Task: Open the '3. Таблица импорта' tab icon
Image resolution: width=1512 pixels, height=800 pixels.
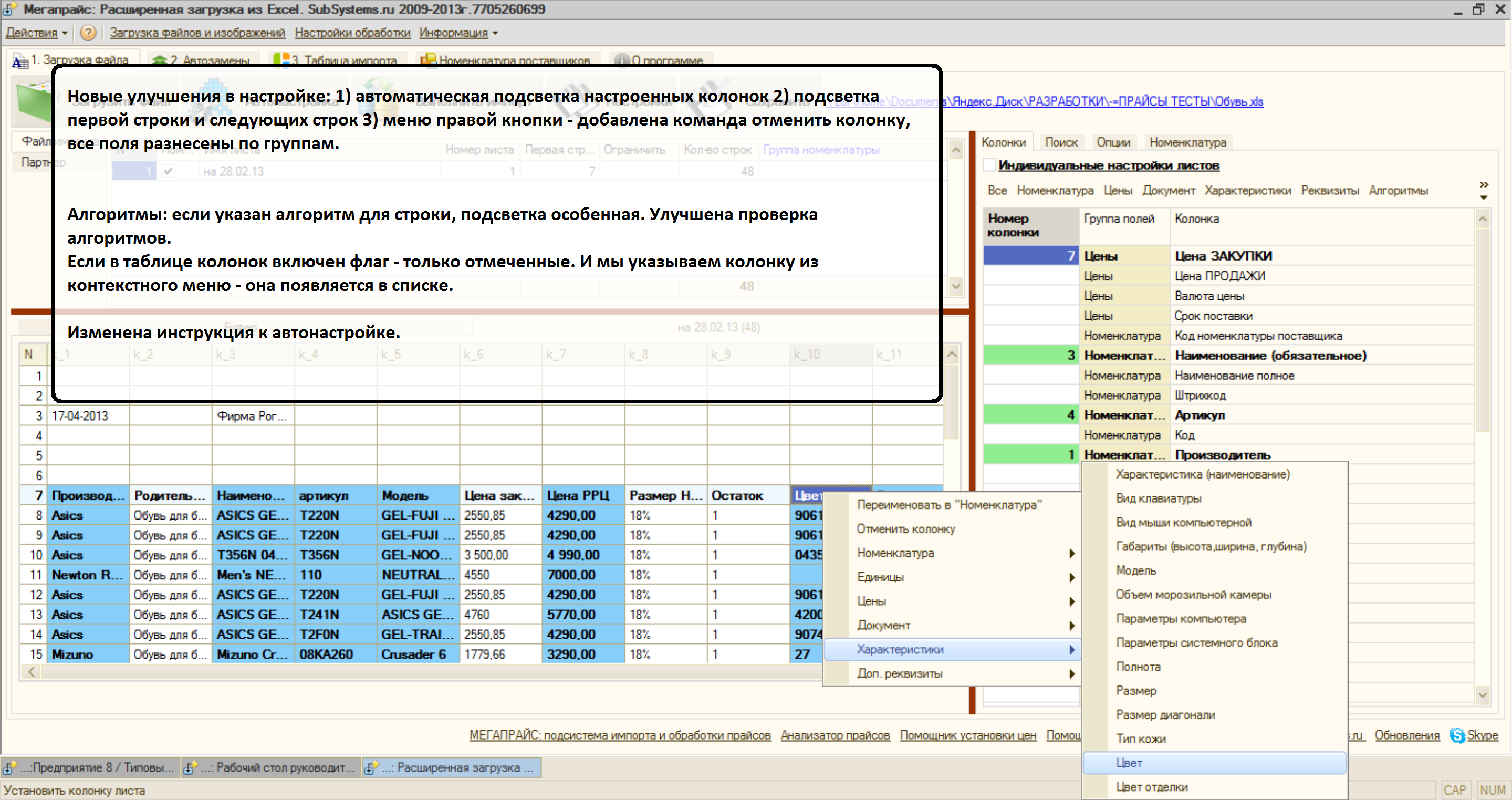Action: point(281,59)
